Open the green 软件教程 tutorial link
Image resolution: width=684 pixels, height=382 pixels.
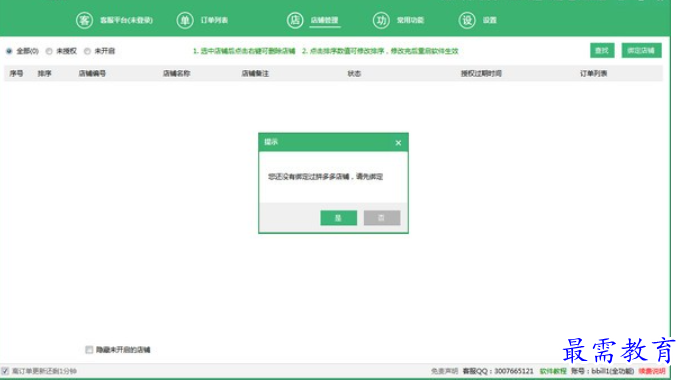coord(553,371)
